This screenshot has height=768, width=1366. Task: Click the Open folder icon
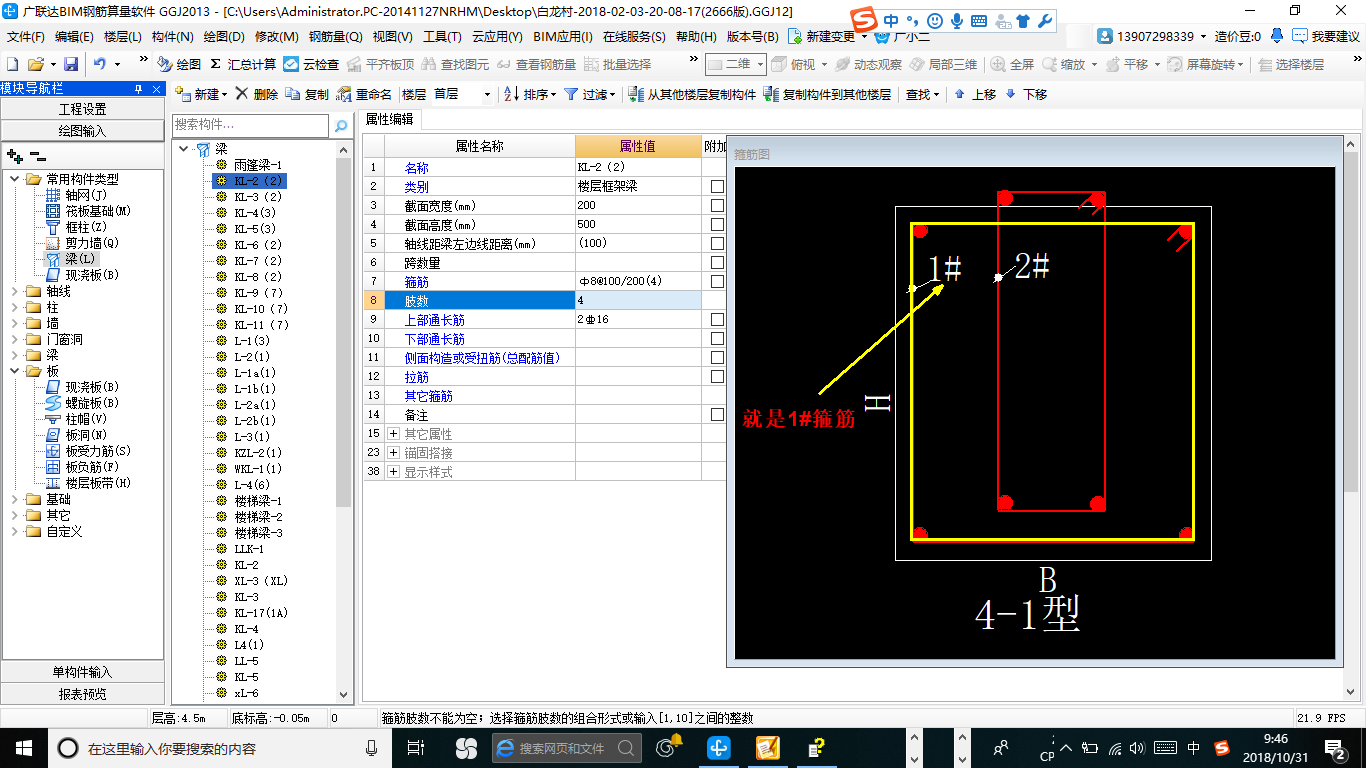(37, 64)
